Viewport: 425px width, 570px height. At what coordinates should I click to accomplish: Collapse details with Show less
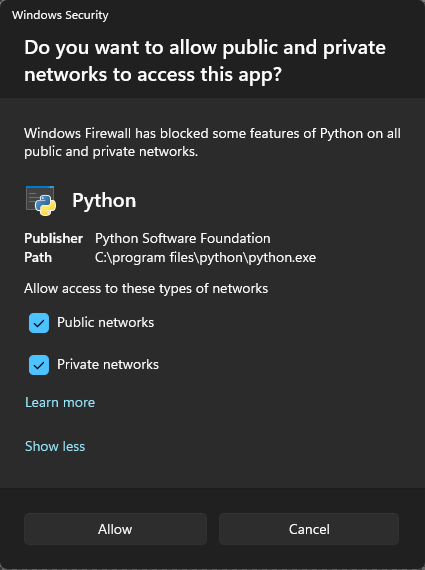pos(55,446)
